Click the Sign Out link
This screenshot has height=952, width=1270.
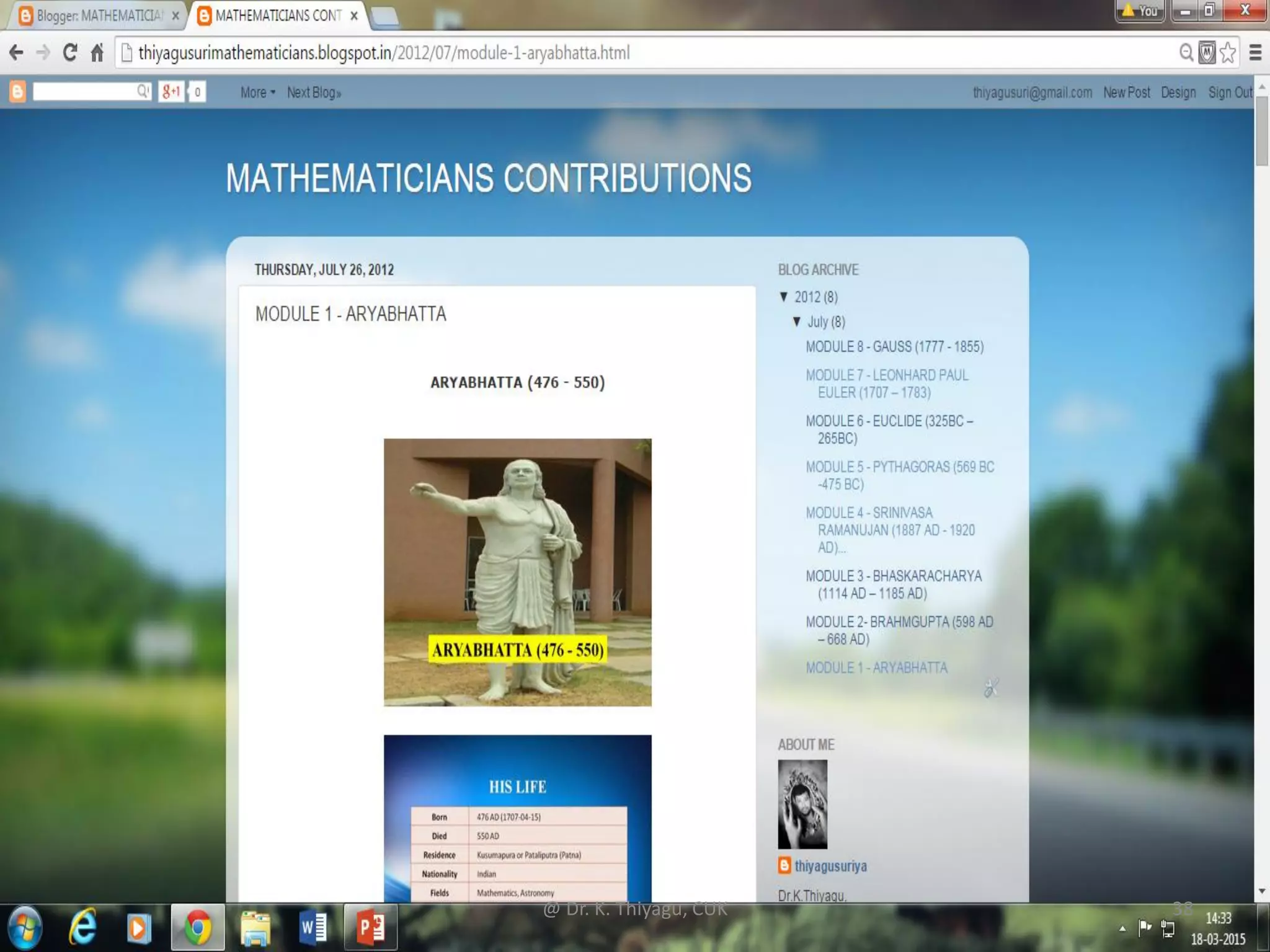(1230, 92)
